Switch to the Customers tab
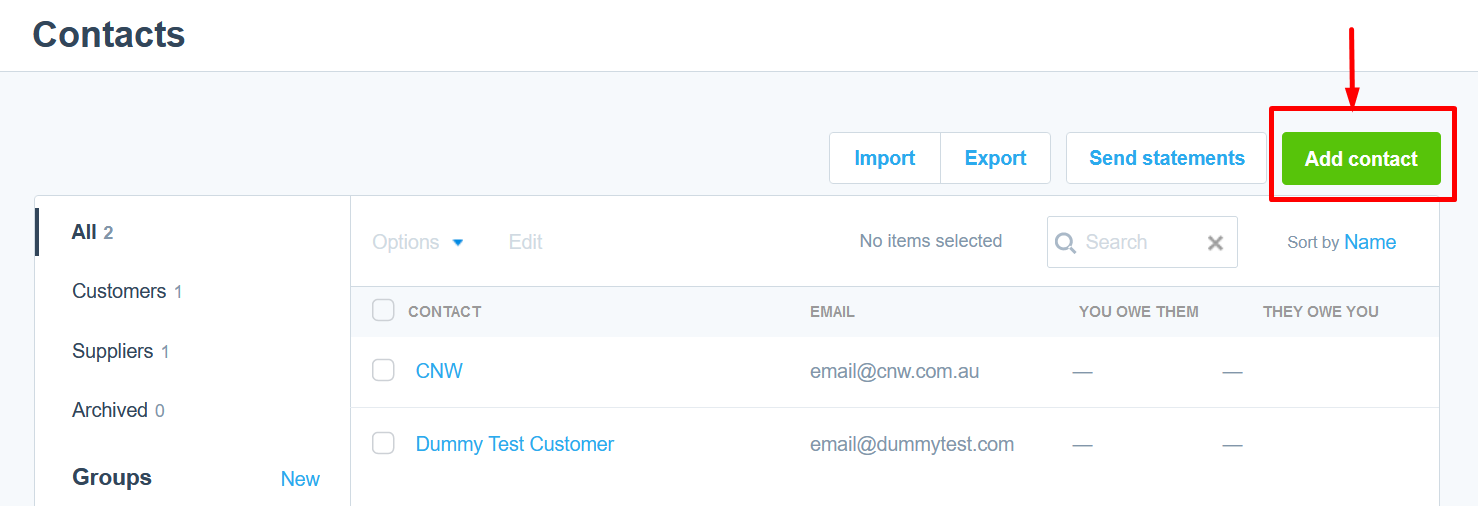The width and height of the screenshot is (1478, 506). (x=119, y=291)
